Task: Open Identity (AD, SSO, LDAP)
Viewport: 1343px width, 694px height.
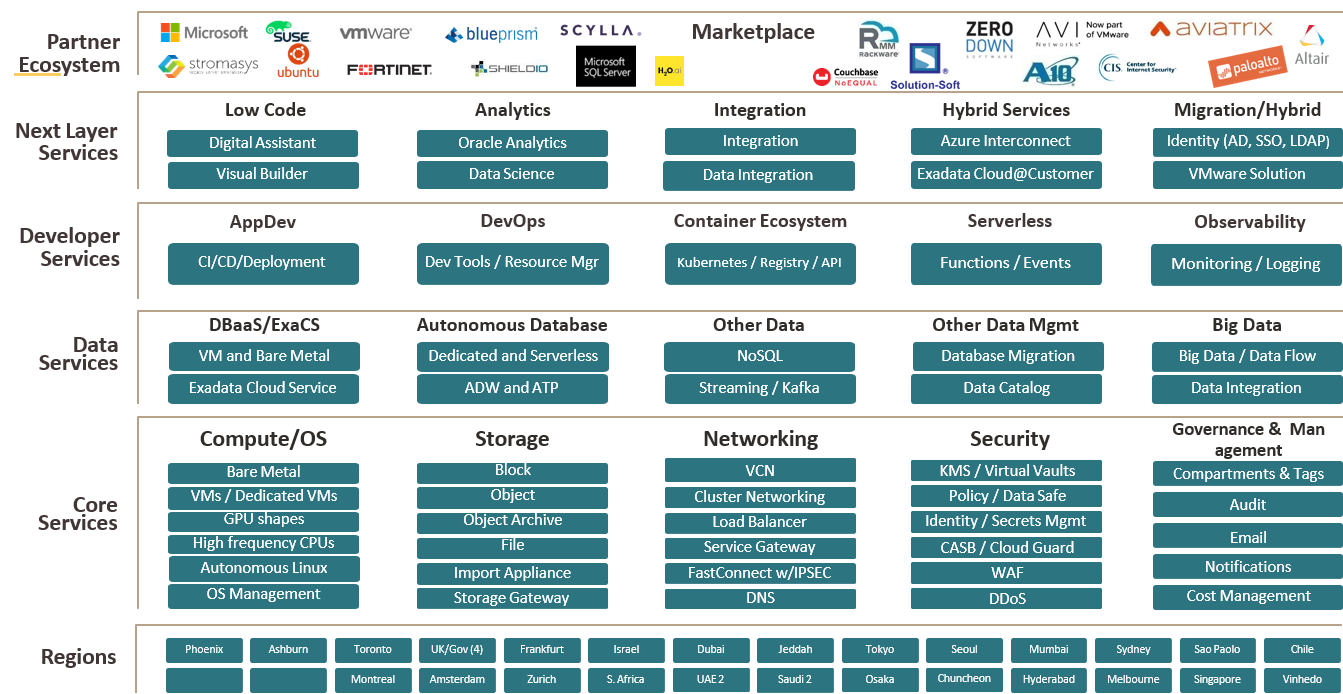Action: pyautogui.click(x=1247, y=141)
